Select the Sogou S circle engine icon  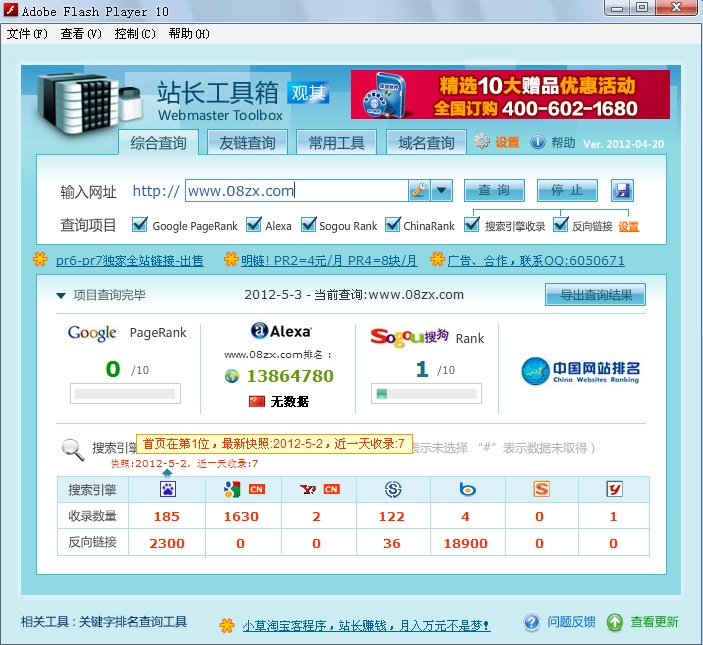coord(393,489)
